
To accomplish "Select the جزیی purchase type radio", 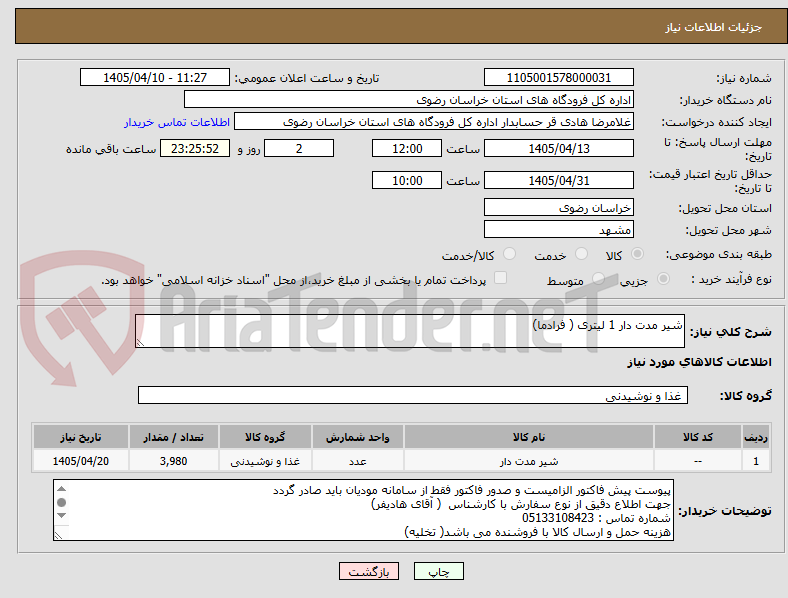I will click(x=663, y=279).
